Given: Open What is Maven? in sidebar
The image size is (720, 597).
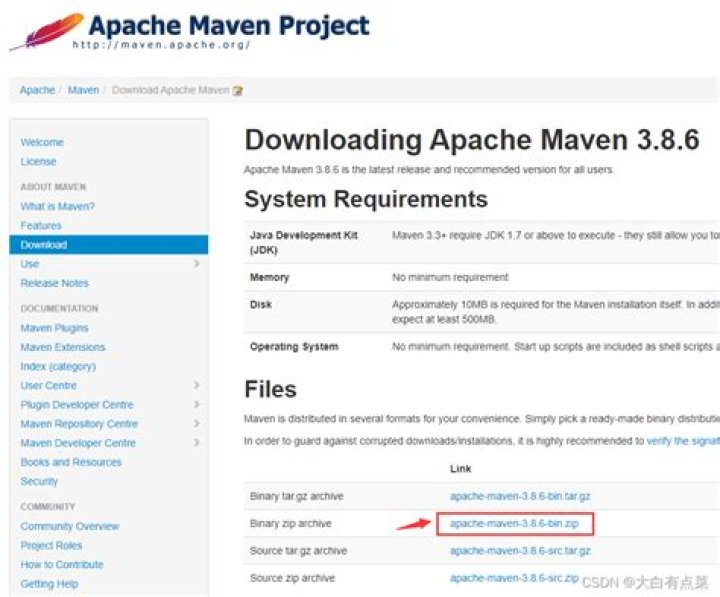Looking at the screenshot, I should point(57,206).
